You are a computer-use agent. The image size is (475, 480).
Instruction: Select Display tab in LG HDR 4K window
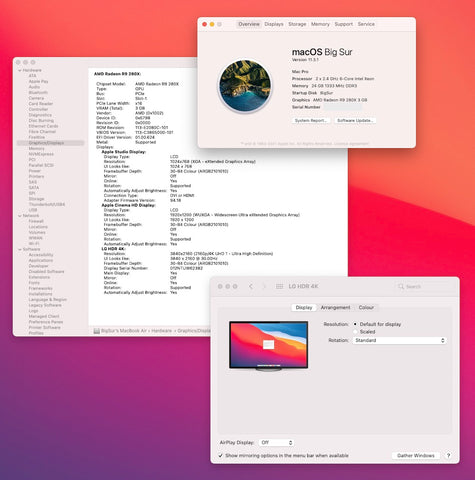304,307
